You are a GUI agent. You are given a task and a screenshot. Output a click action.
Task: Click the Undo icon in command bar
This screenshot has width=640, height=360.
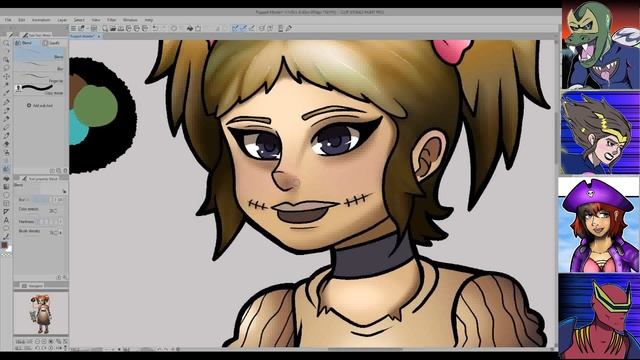pos(155,28)
